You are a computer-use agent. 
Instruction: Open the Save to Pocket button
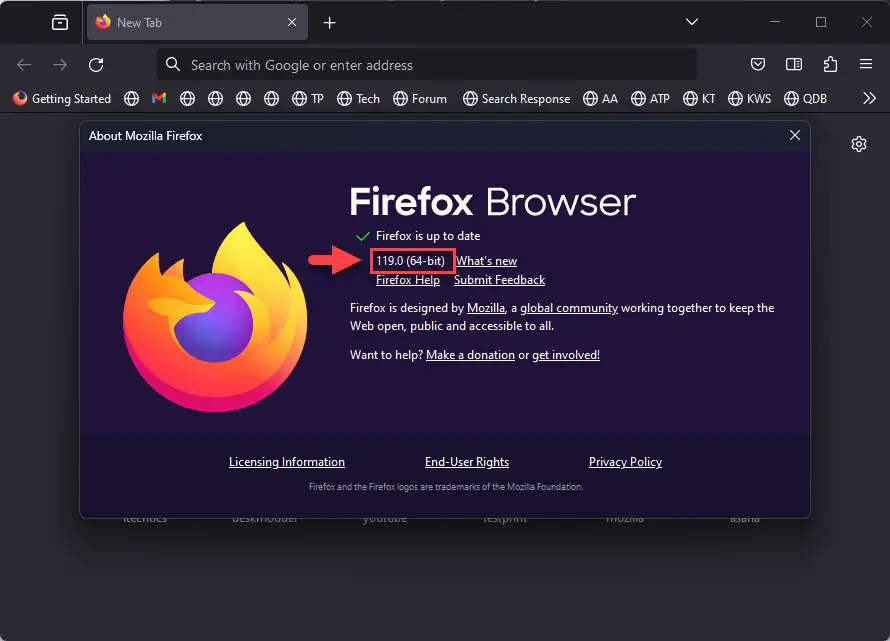758,64
